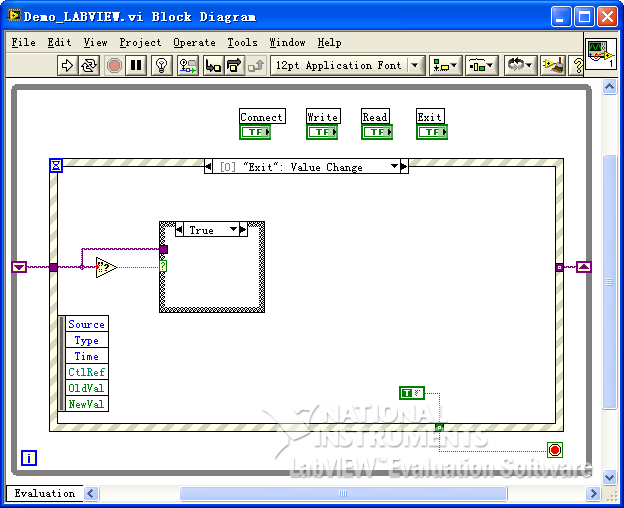Viewport: 624px width, 508px height.
Task: Open the Operate menu
Action: coord(195,43)
